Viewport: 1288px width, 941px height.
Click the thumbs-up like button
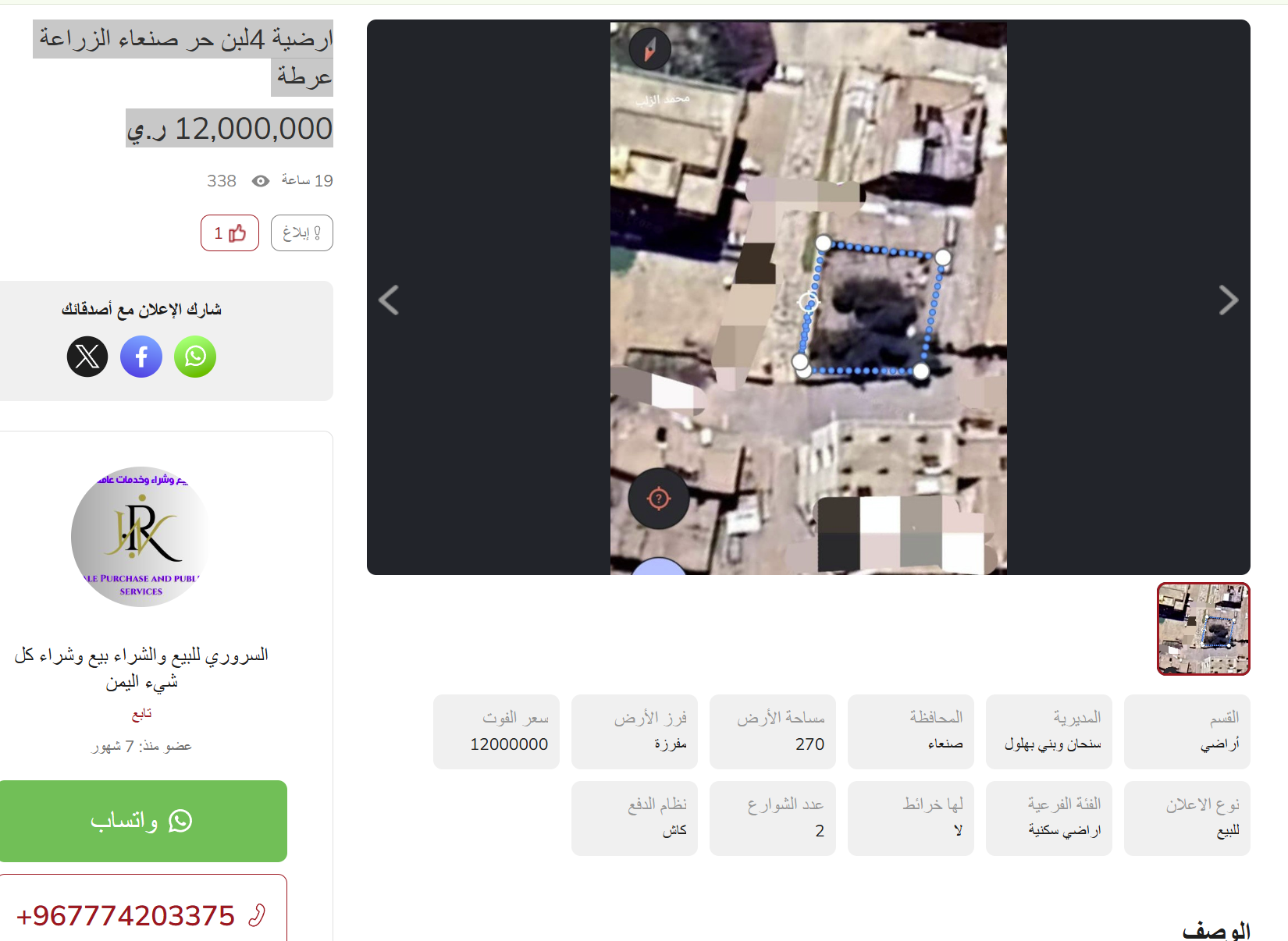coord(229,233)
